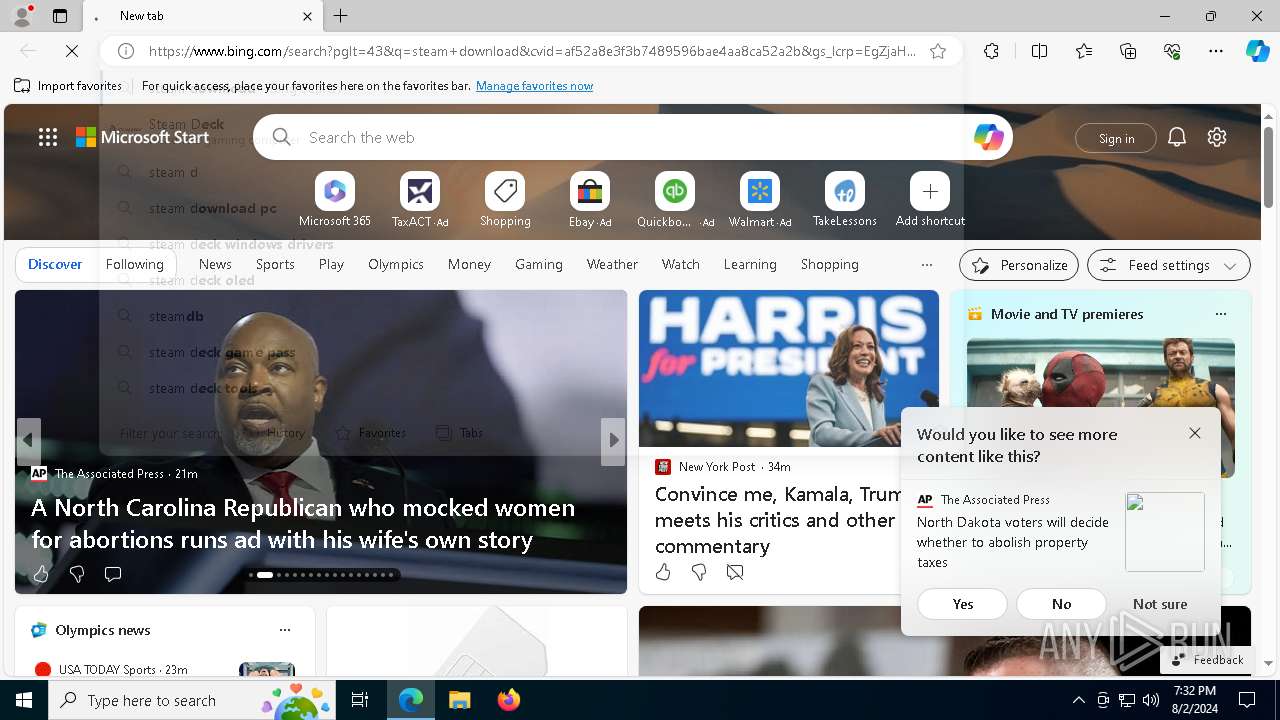
Task: Click the Search the web field
Action: pyautogui.click(x=633, y=137)
